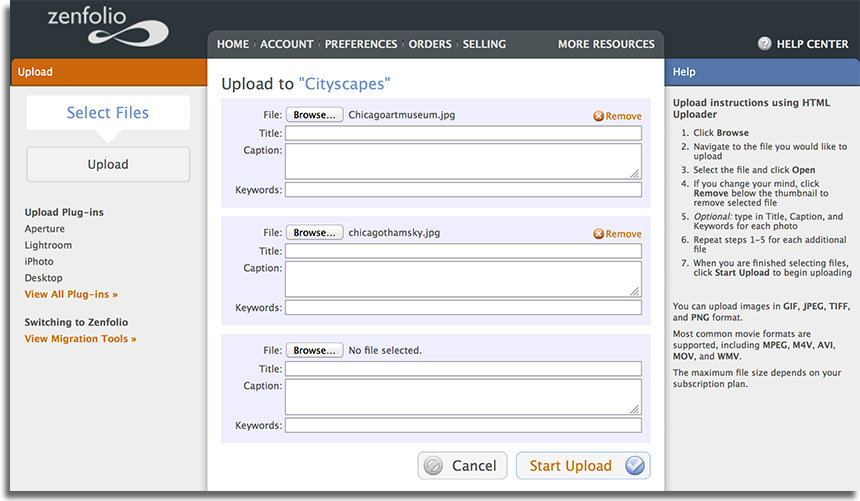
Task: Click the cancel circle icon
Action: [x=433, y=466]
